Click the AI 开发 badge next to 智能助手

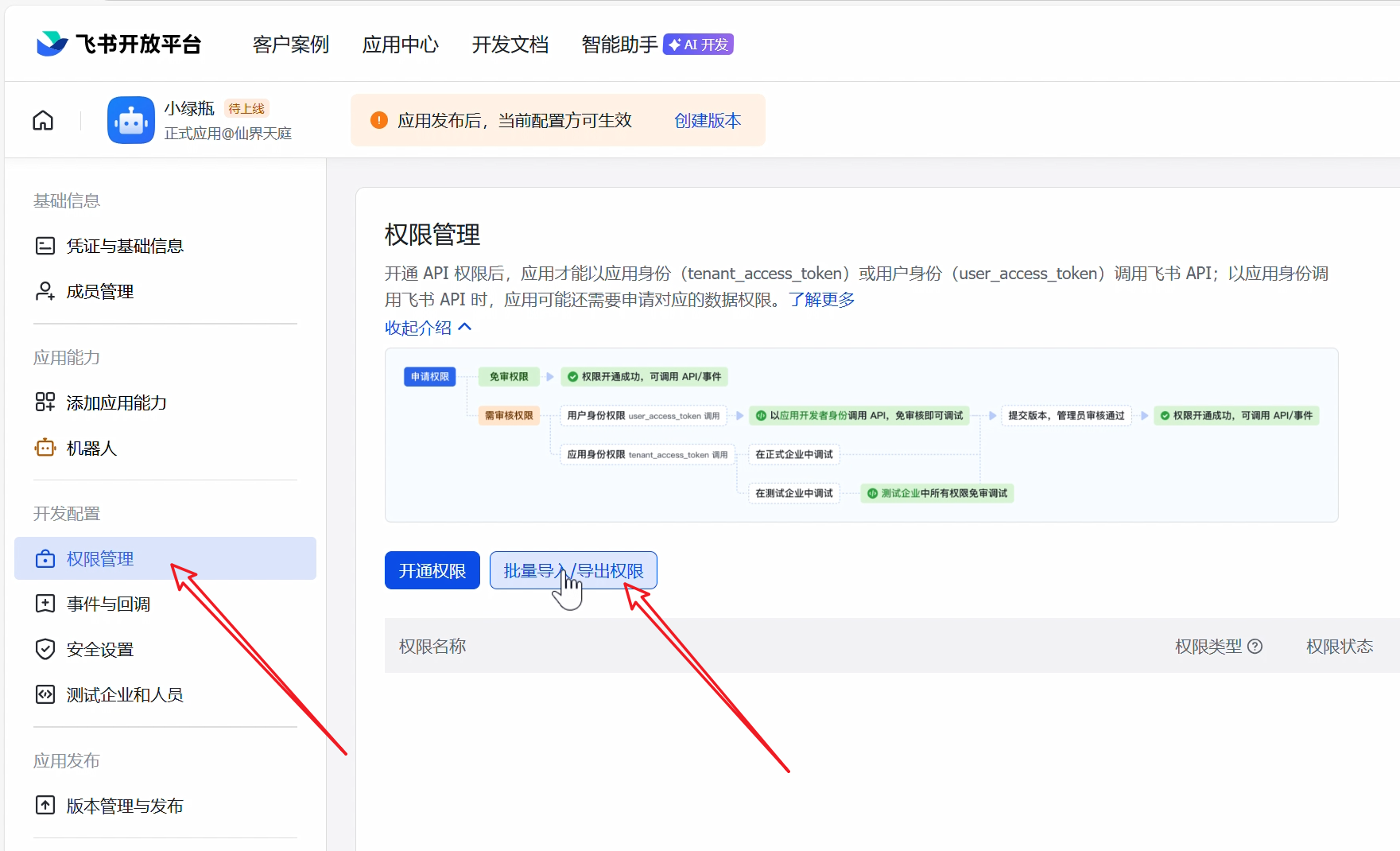tap(697, 45)
